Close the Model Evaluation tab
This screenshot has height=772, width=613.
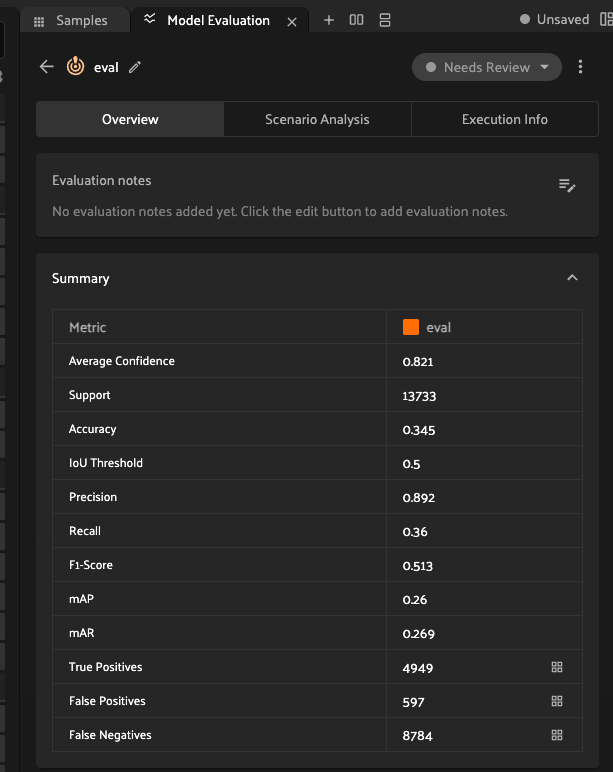pyautogui.click(x=292, y=22)
